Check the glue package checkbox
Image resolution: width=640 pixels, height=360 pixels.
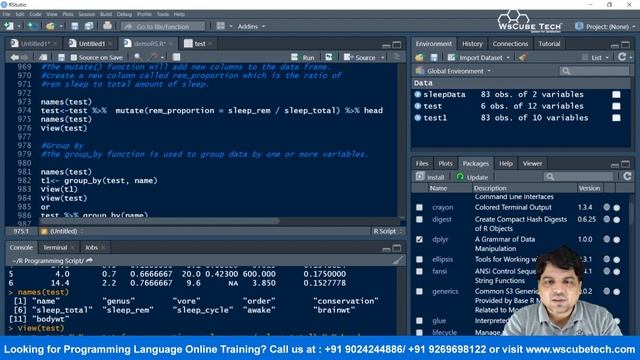pos(419,321)
